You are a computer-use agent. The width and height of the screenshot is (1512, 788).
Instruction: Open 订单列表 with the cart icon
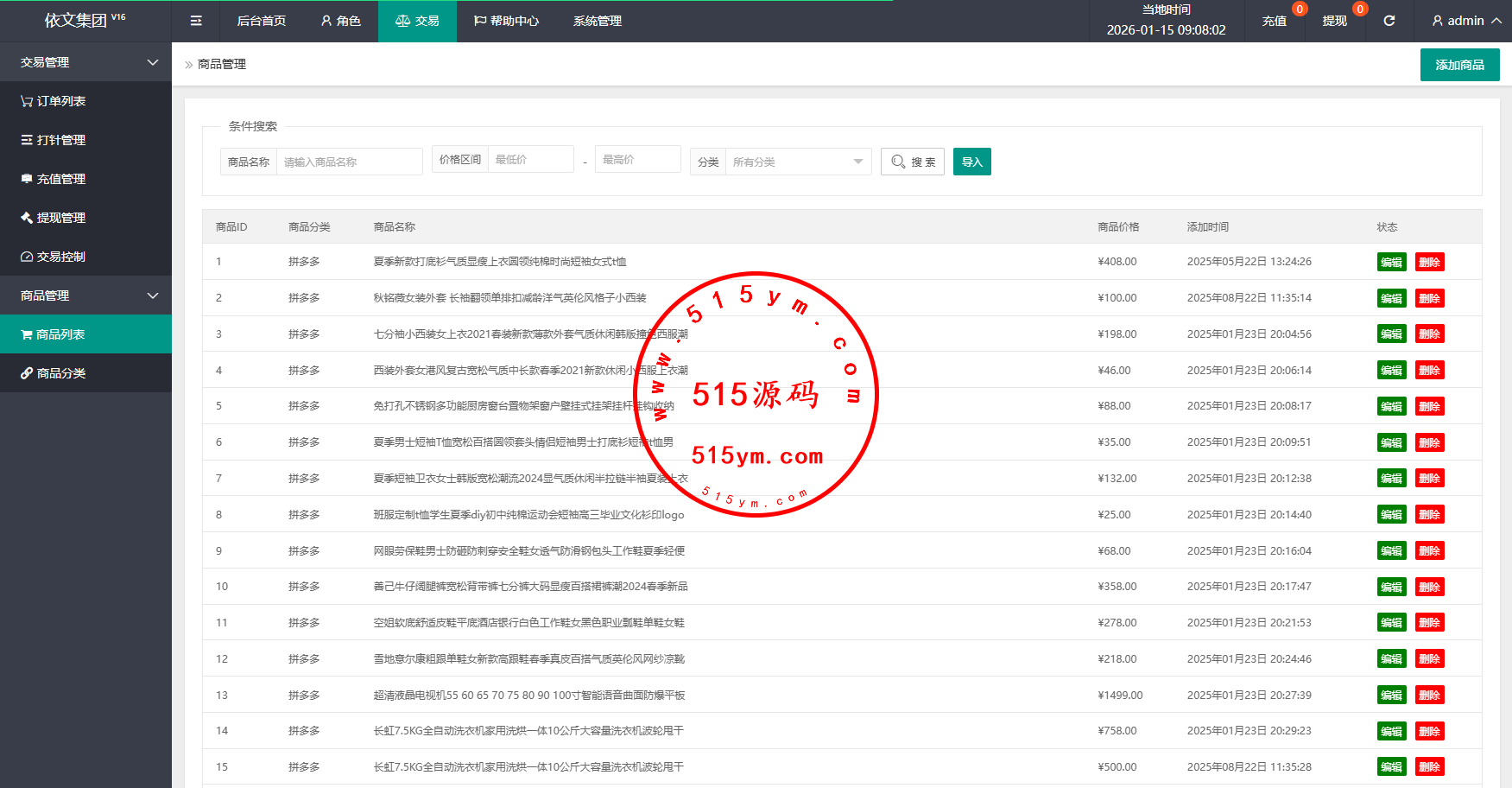pyautogui.click(x=54, y=101)
